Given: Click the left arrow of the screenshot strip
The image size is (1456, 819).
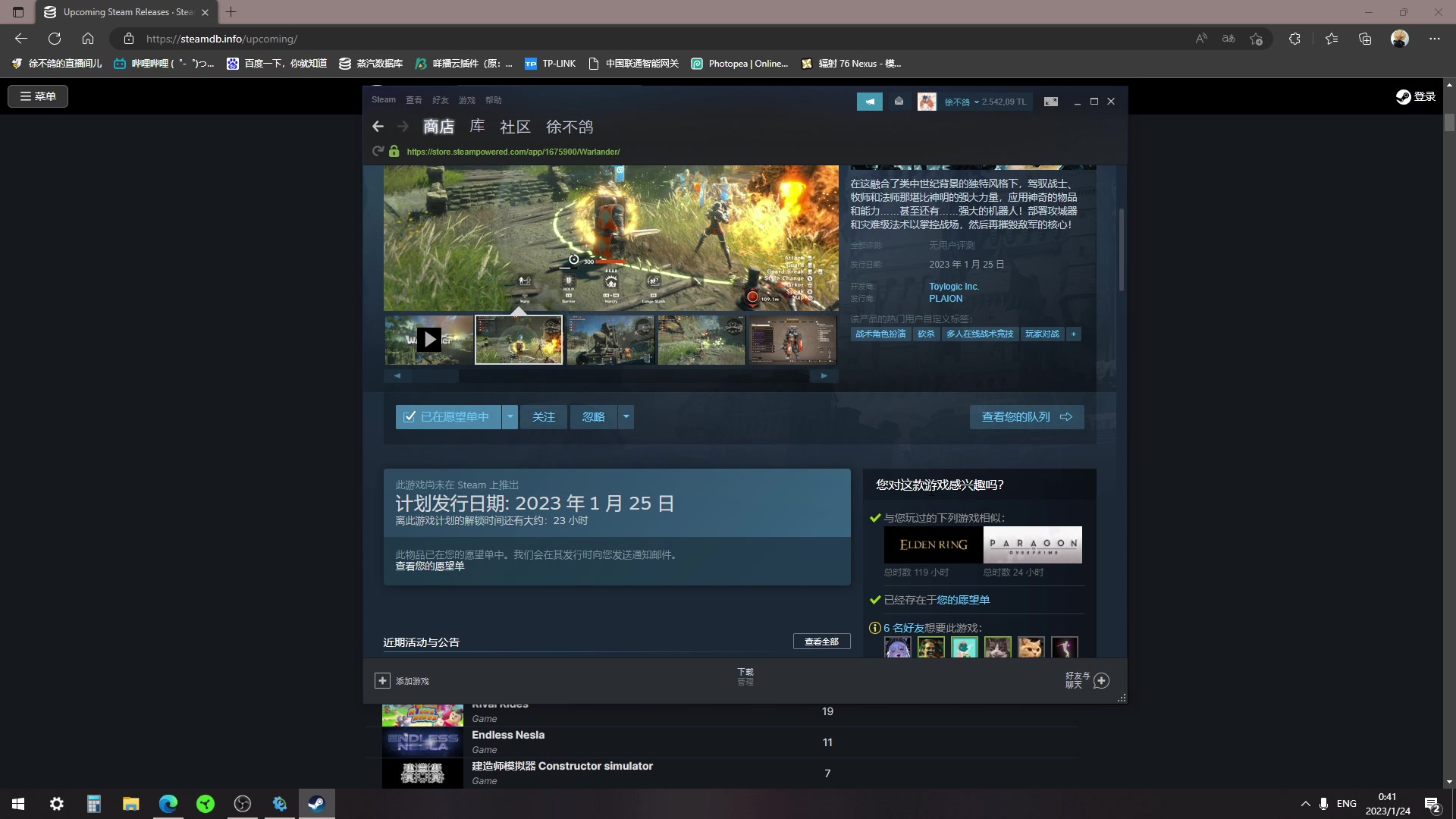Looking at the screenshot, I should pos(397,376).
